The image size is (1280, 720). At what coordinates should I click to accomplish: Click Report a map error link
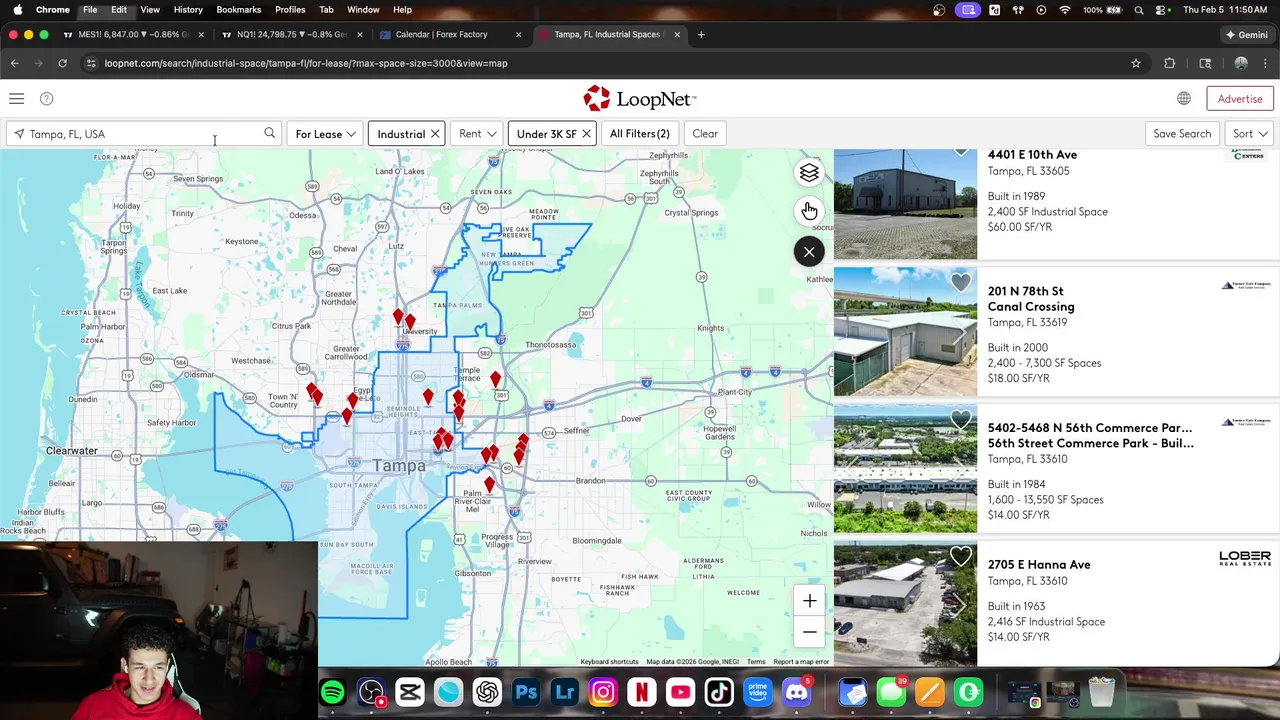click(x=801, y=662)
